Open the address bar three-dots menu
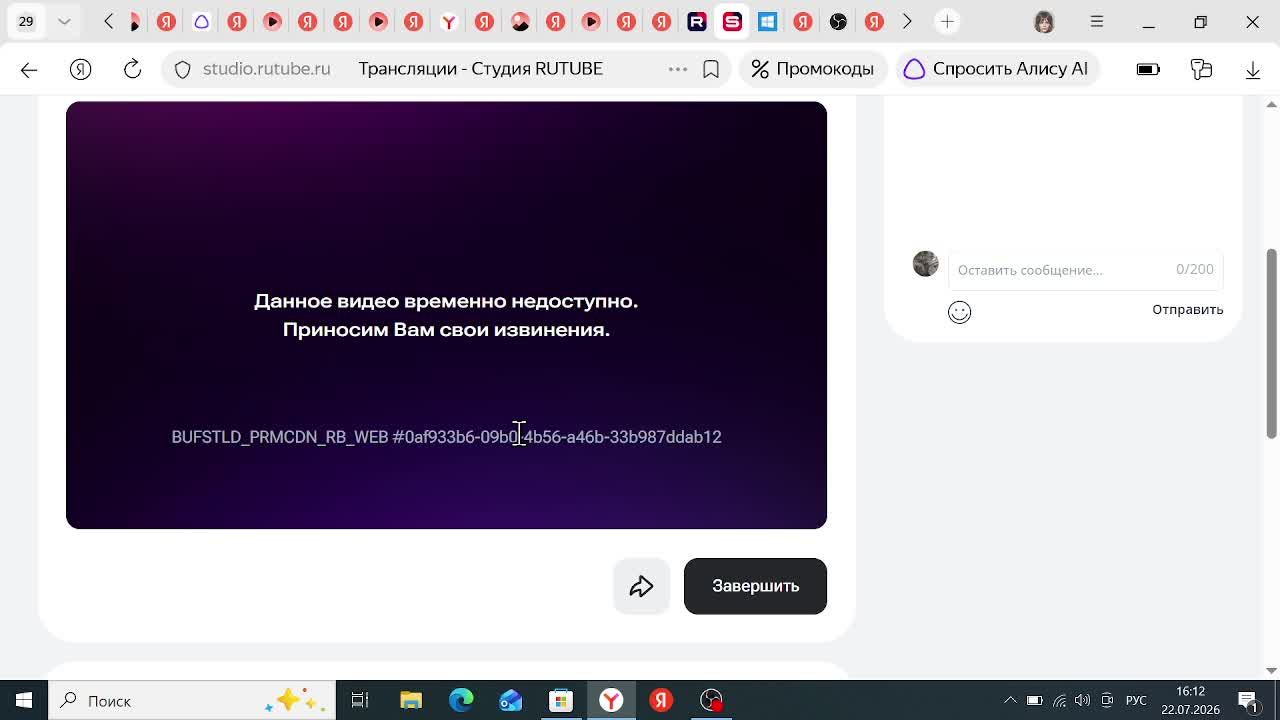The height and width of the screenshot is (720, 1280). point(678,69)
